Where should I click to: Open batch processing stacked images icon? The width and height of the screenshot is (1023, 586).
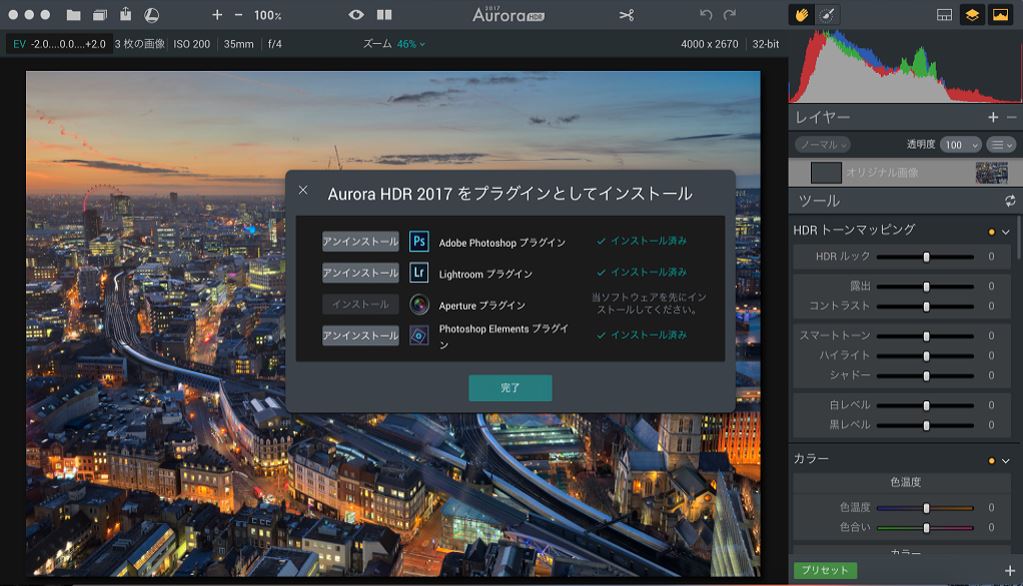100,15
